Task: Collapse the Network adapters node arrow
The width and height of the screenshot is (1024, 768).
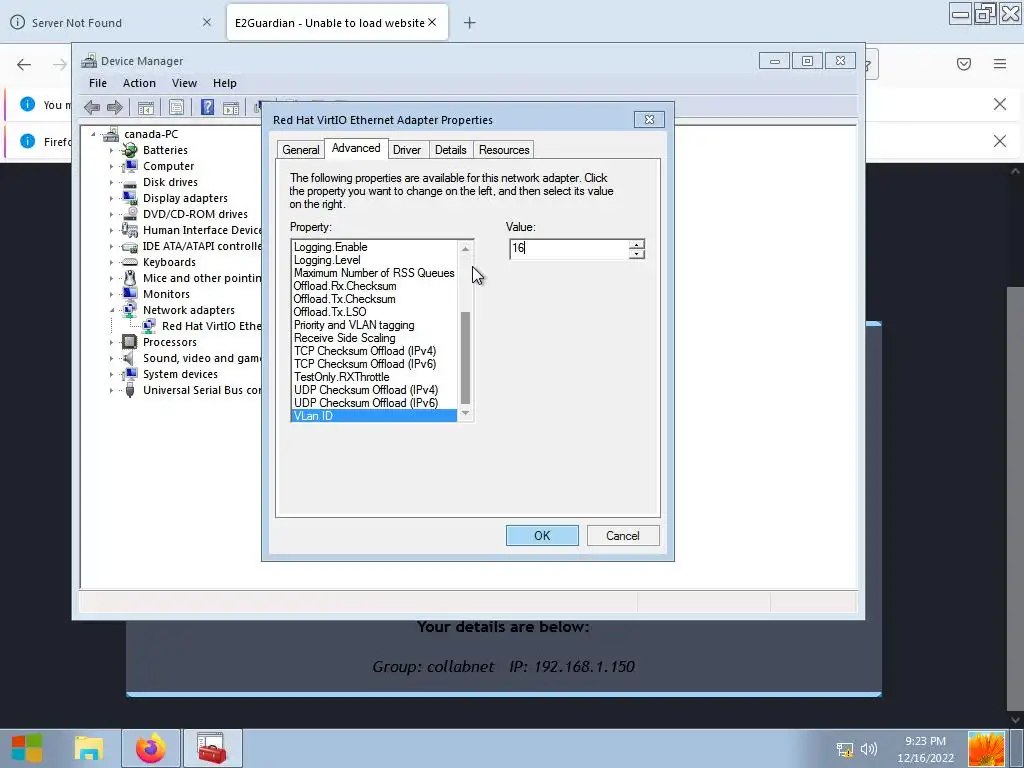Action: 112,310
